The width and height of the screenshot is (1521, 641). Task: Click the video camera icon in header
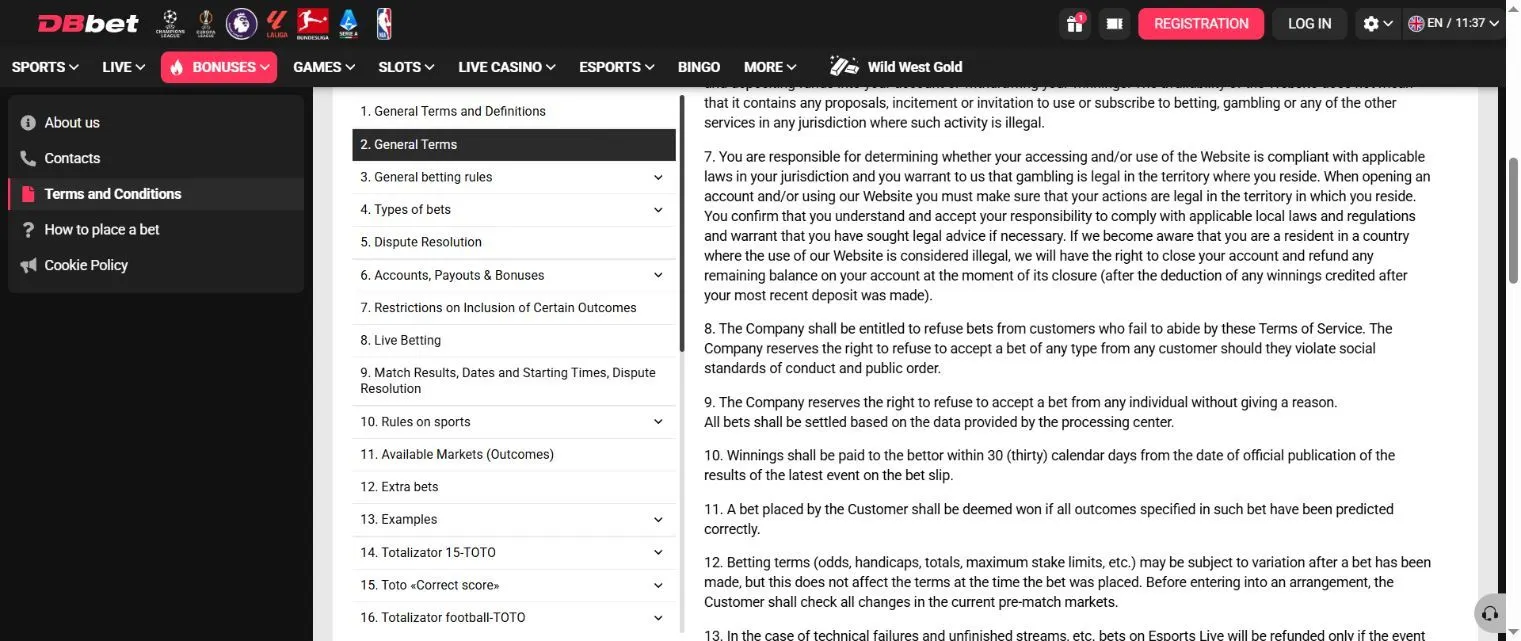point(1114,23)
